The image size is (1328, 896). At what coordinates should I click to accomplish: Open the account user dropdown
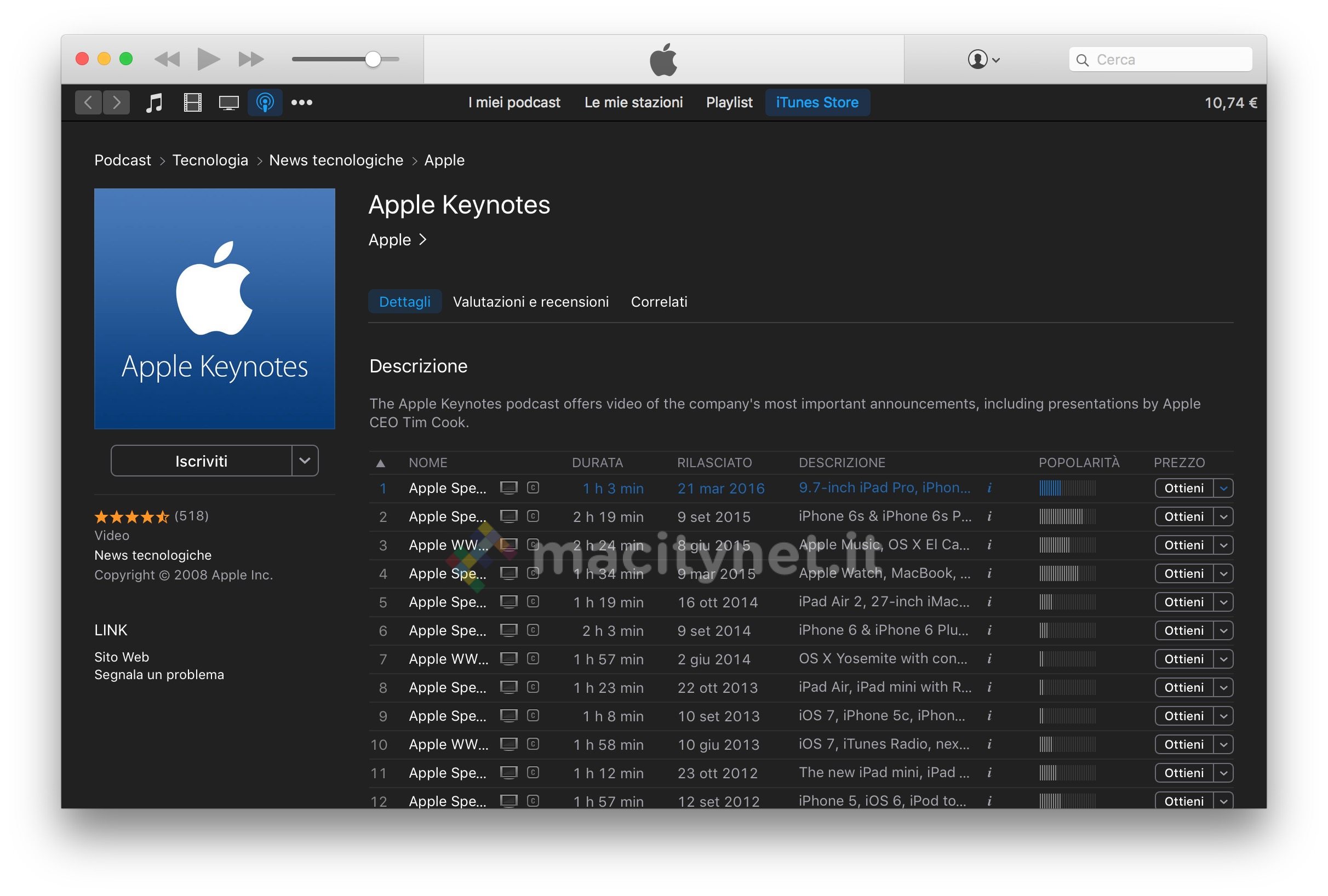(983, 59)
